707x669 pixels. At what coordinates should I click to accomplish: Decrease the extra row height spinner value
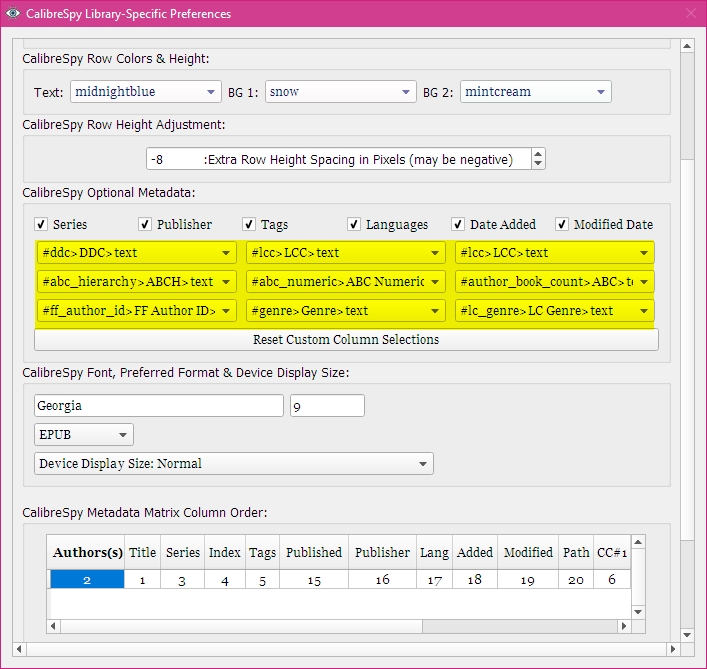coord(538,164)
